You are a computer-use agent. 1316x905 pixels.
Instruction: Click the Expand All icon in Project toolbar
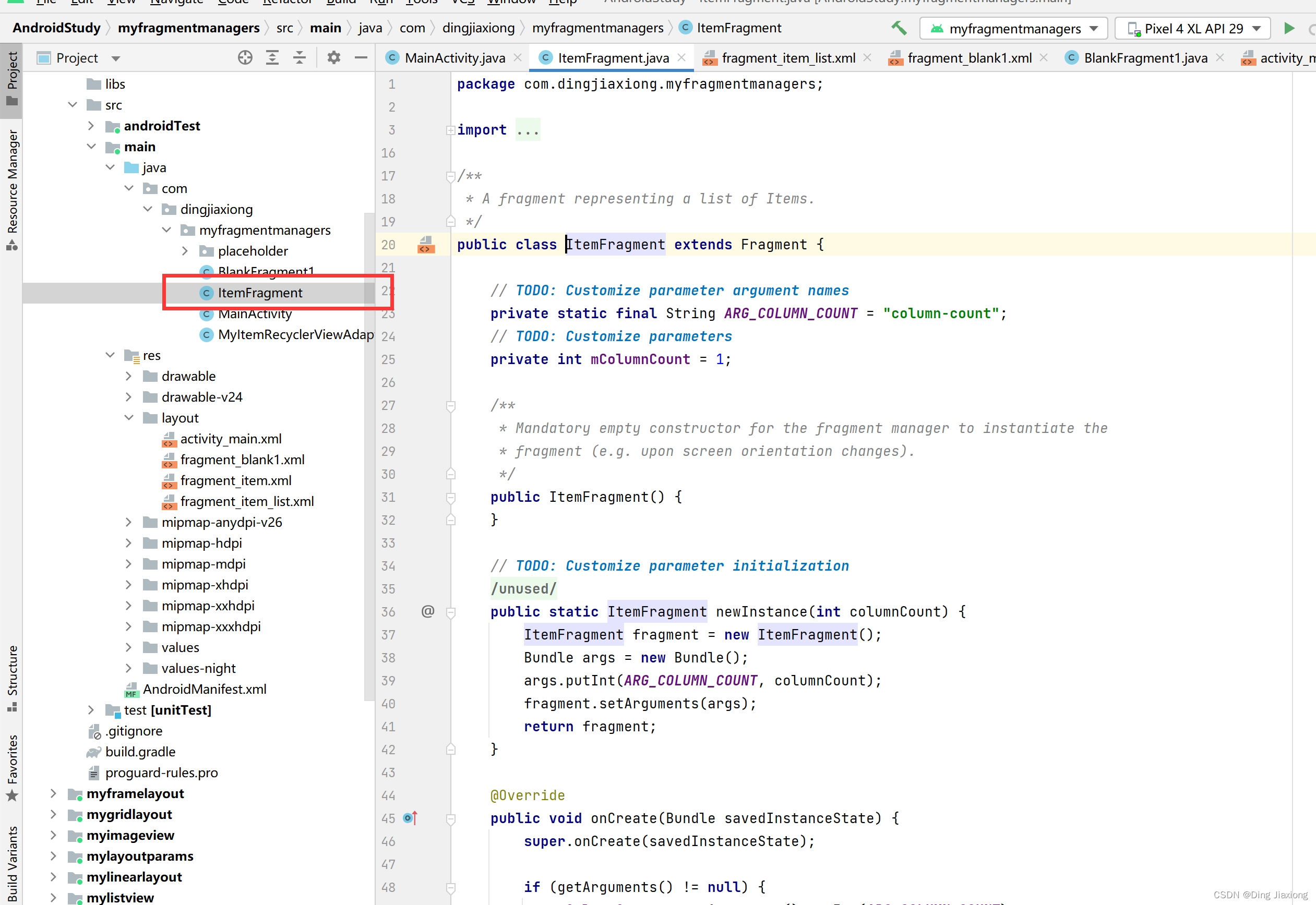click(x=272, y=58)
